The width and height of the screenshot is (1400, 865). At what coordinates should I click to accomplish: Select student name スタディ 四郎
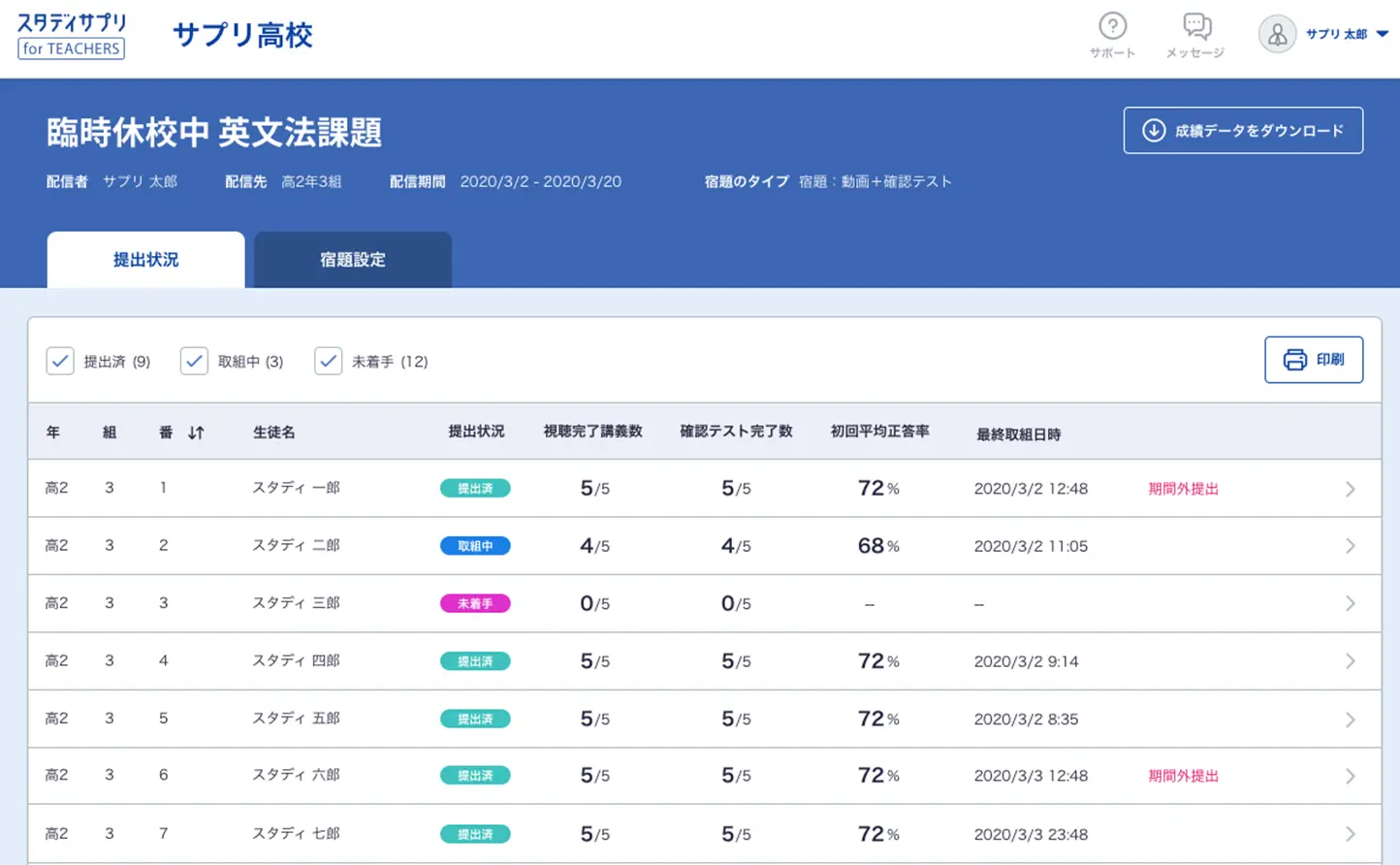296,660
